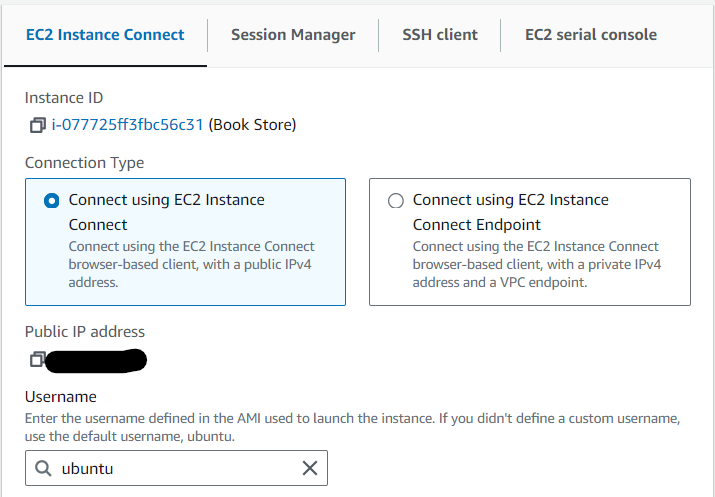
Task: Switch to the Session Manager tab
Action: coord(293,35)
